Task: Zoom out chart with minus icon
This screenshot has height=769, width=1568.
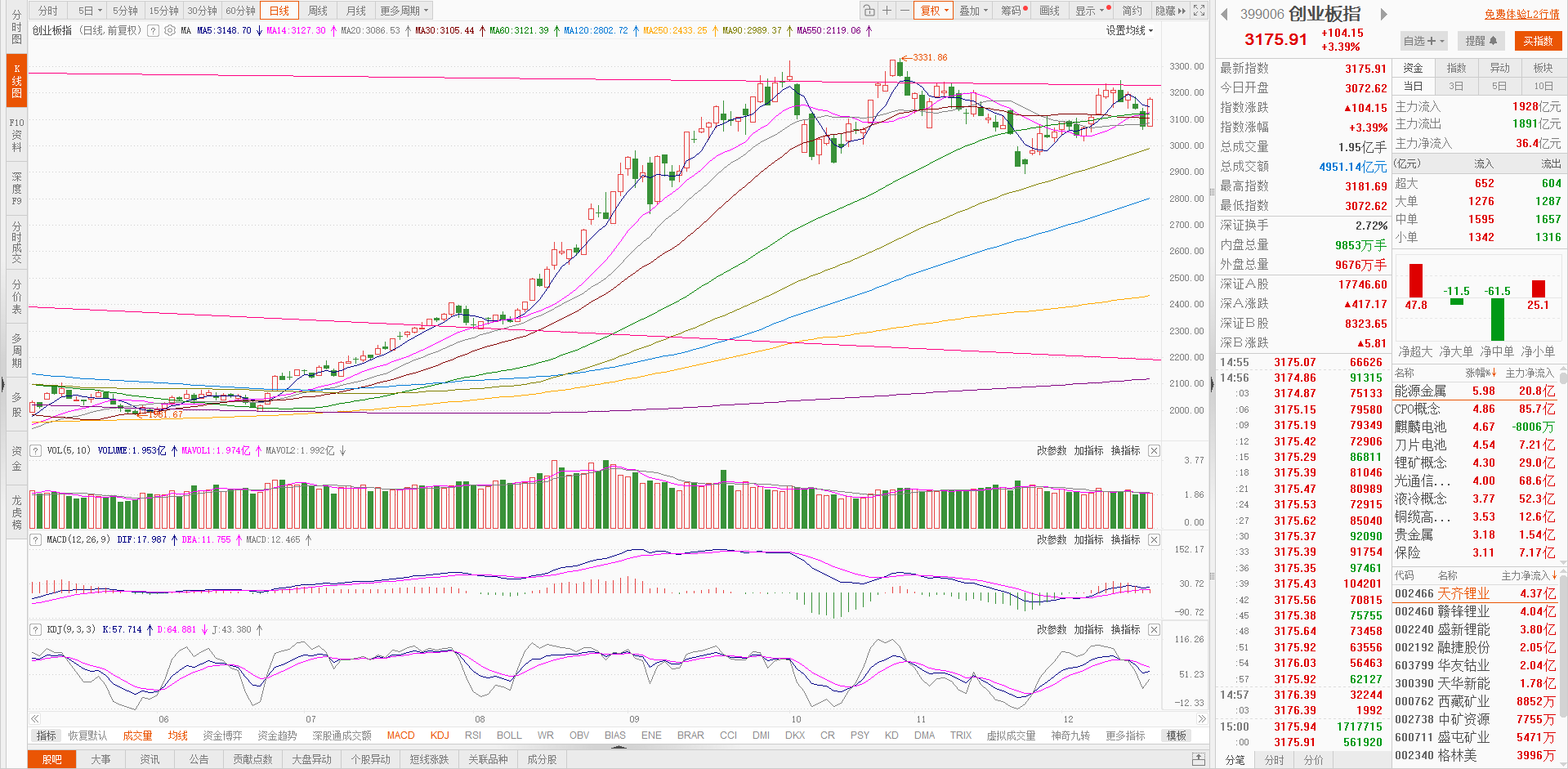Action: click(x=905, y=11)
